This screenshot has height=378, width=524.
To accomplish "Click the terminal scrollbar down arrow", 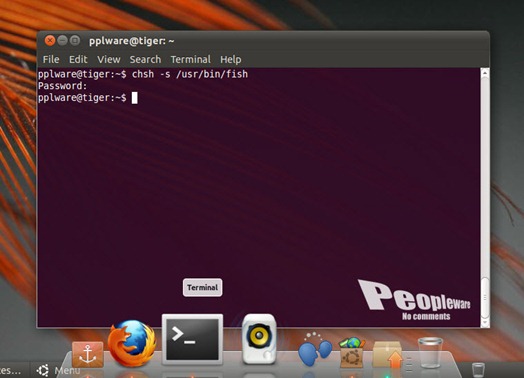I will (x=485, y=323).
